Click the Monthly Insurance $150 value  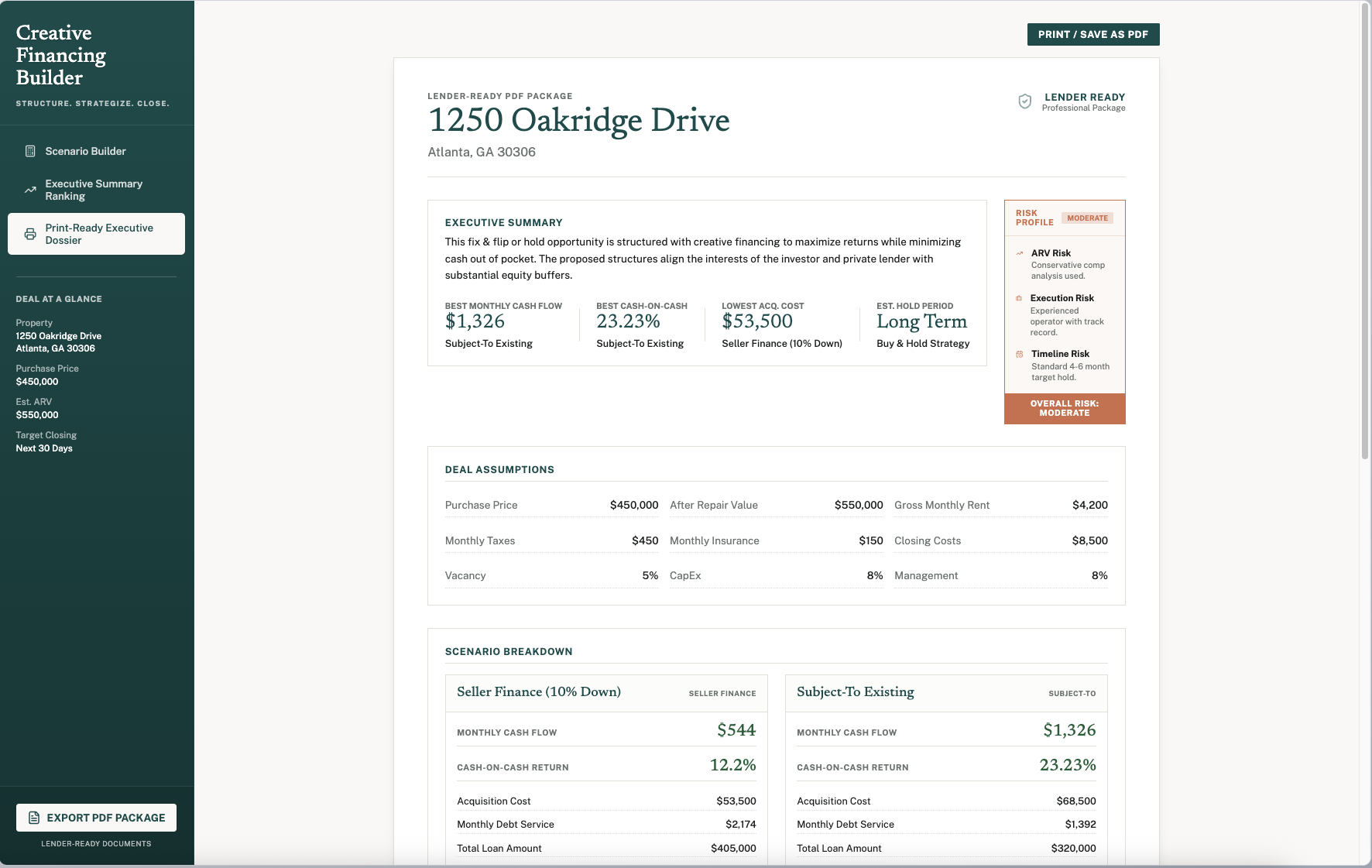click(x=871, y=540)
